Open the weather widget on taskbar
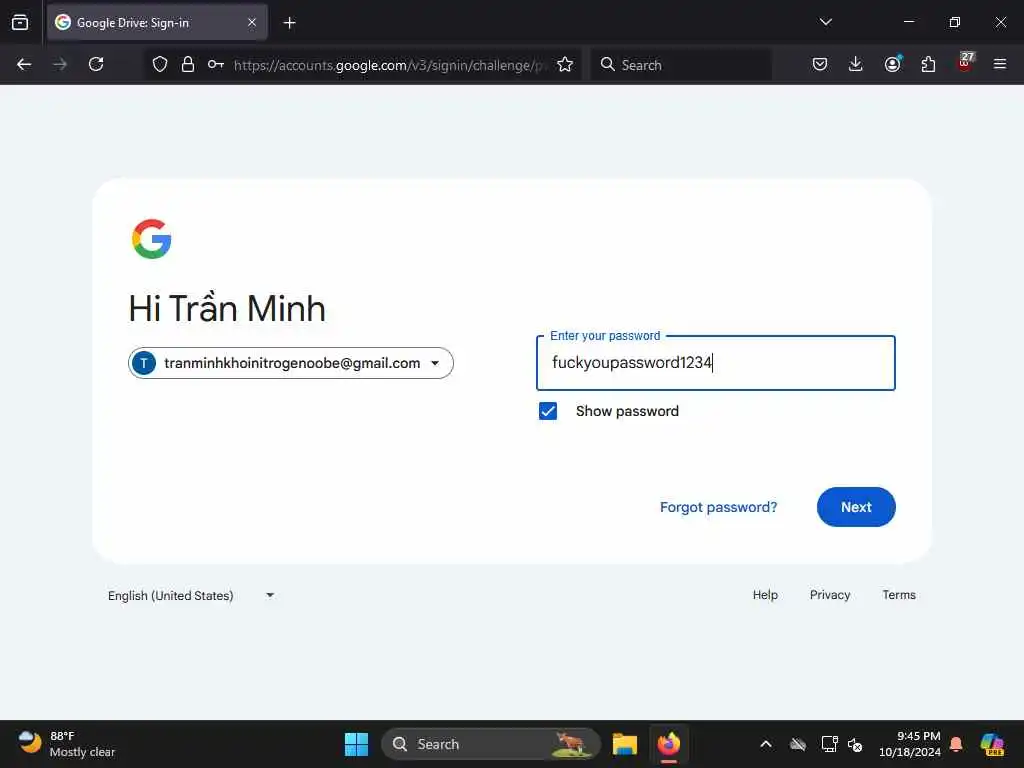Viewport: 1024px width, 768px height. click(67, 744)
